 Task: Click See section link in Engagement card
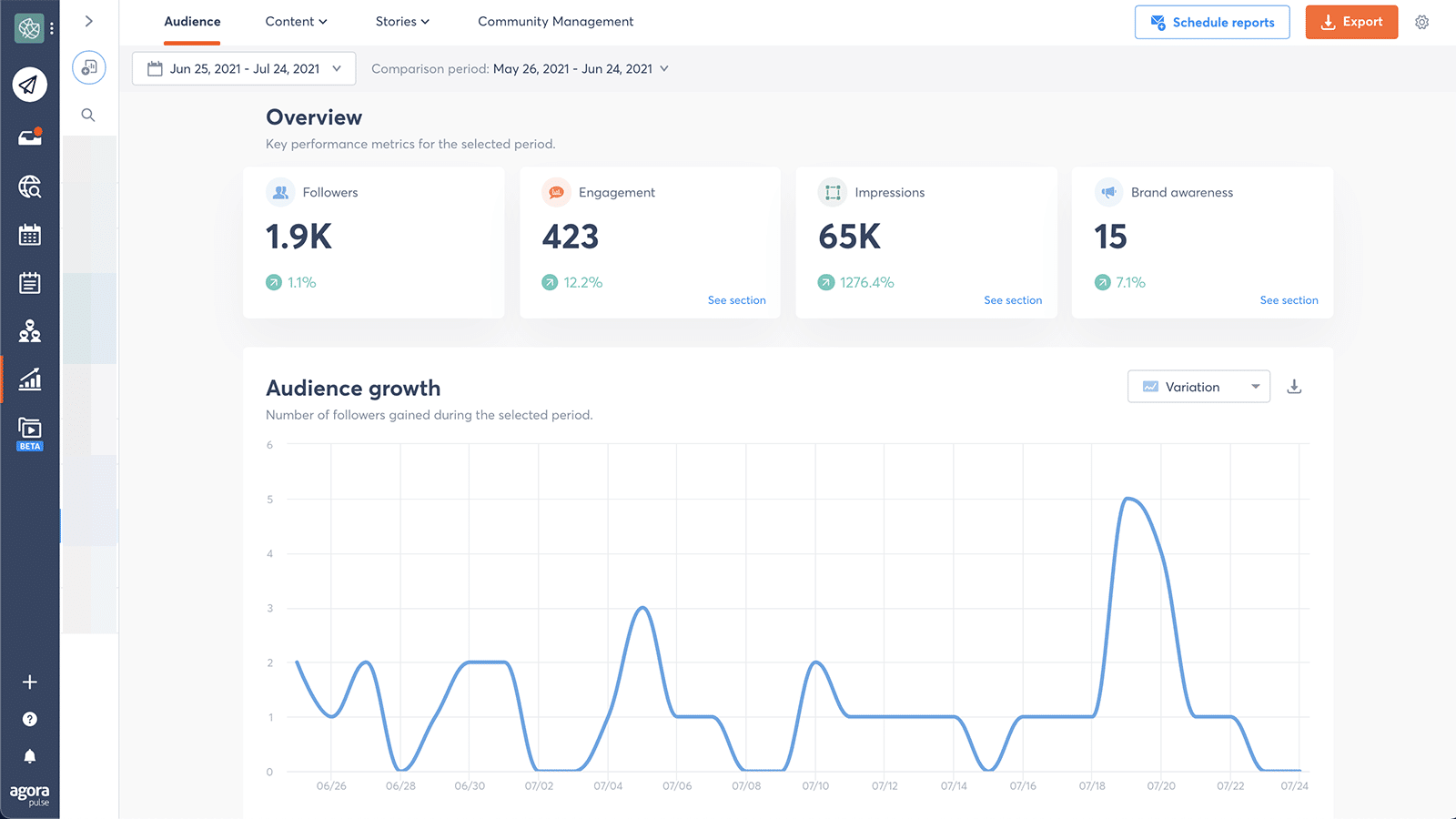[x=736, y=300]
